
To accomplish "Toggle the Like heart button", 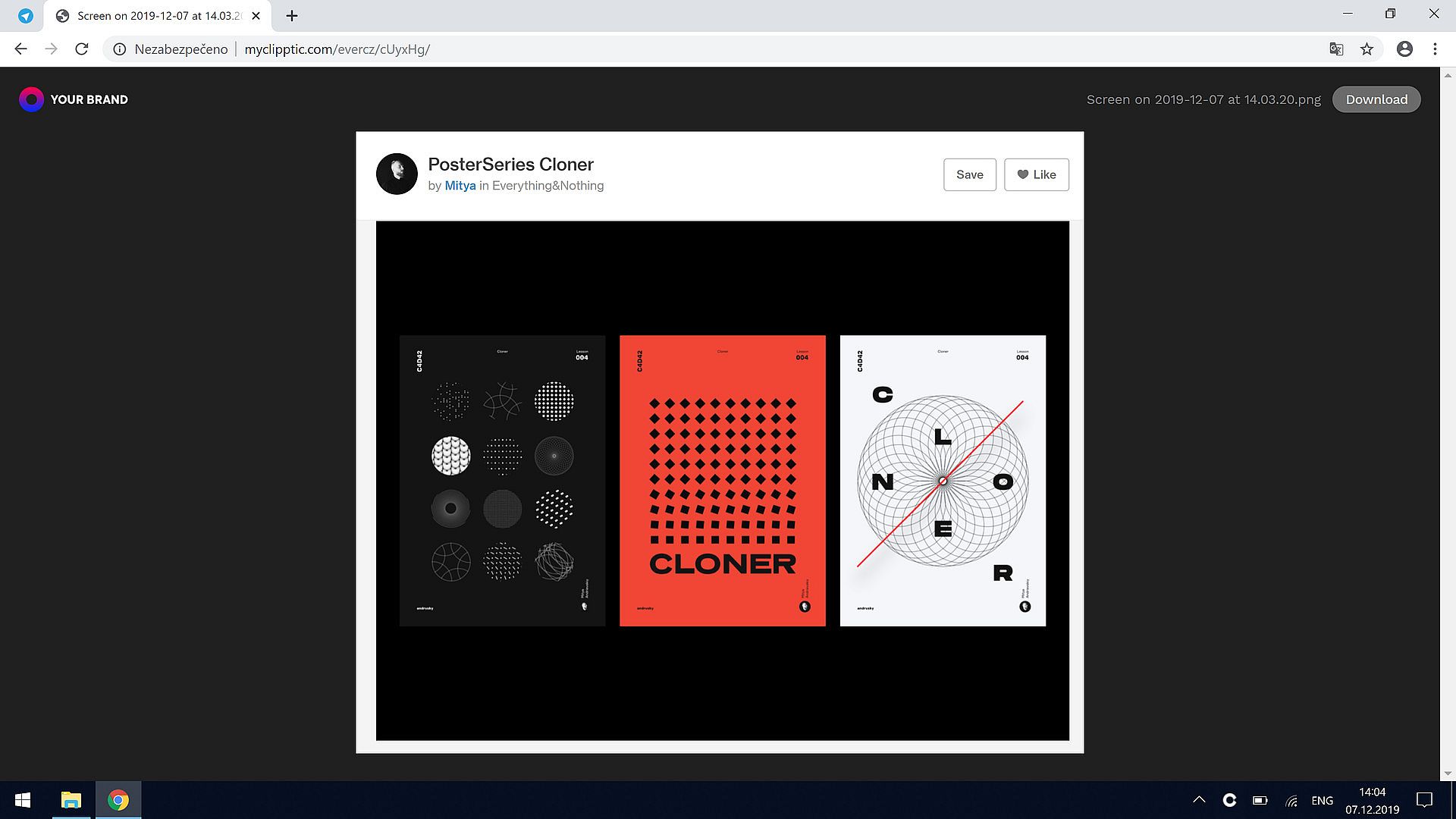I will (1036, 174).
